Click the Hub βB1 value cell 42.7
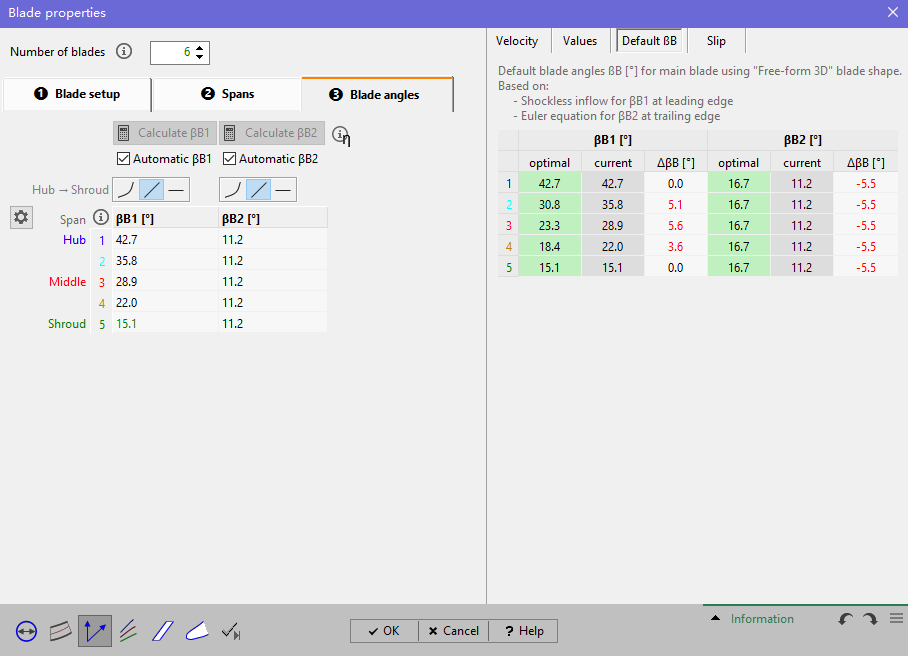908x656 pixels. point(160,240)
